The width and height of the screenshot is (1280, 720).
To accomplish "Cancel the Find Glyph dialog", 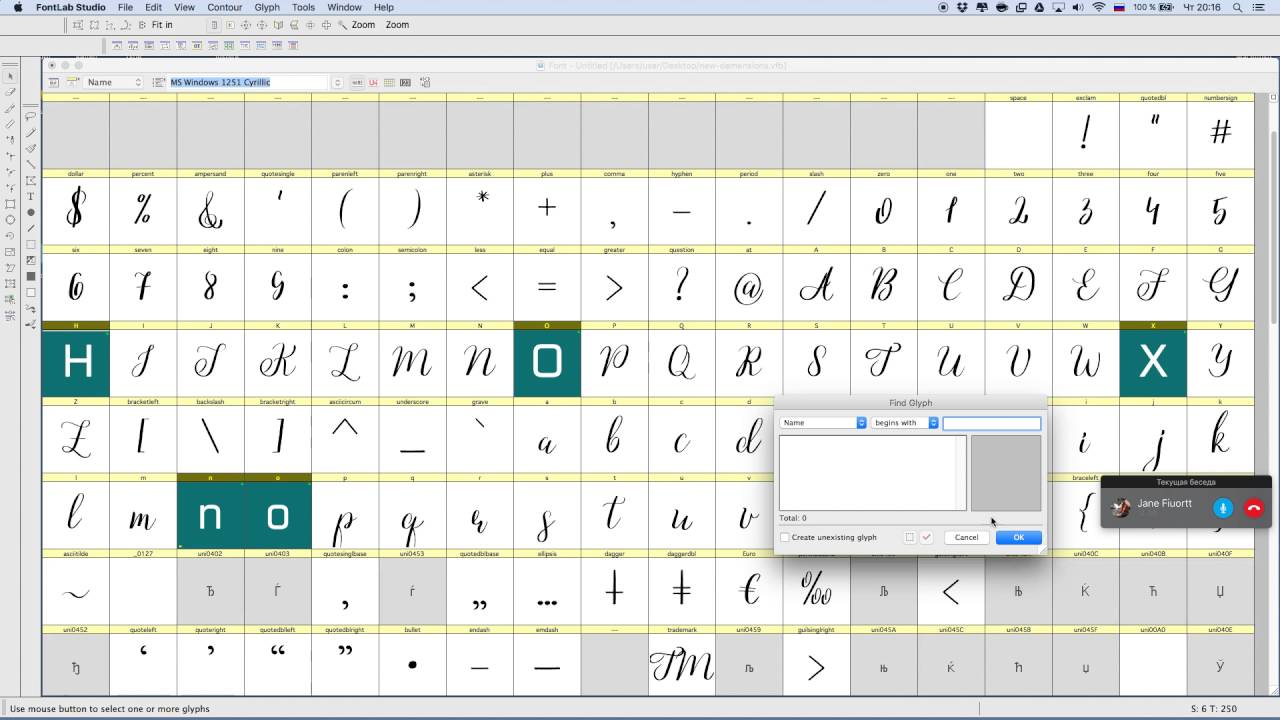I will click(x=966, y=537).
